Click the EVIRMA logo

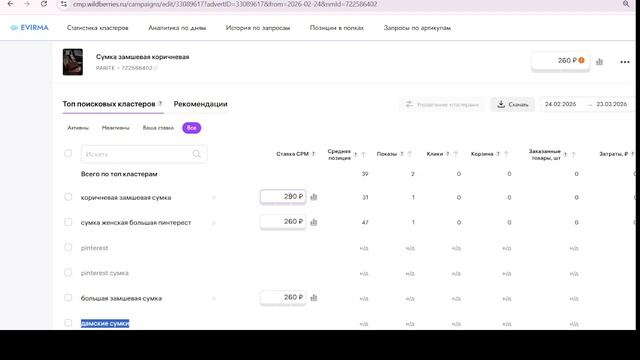[x=29, y=28]
